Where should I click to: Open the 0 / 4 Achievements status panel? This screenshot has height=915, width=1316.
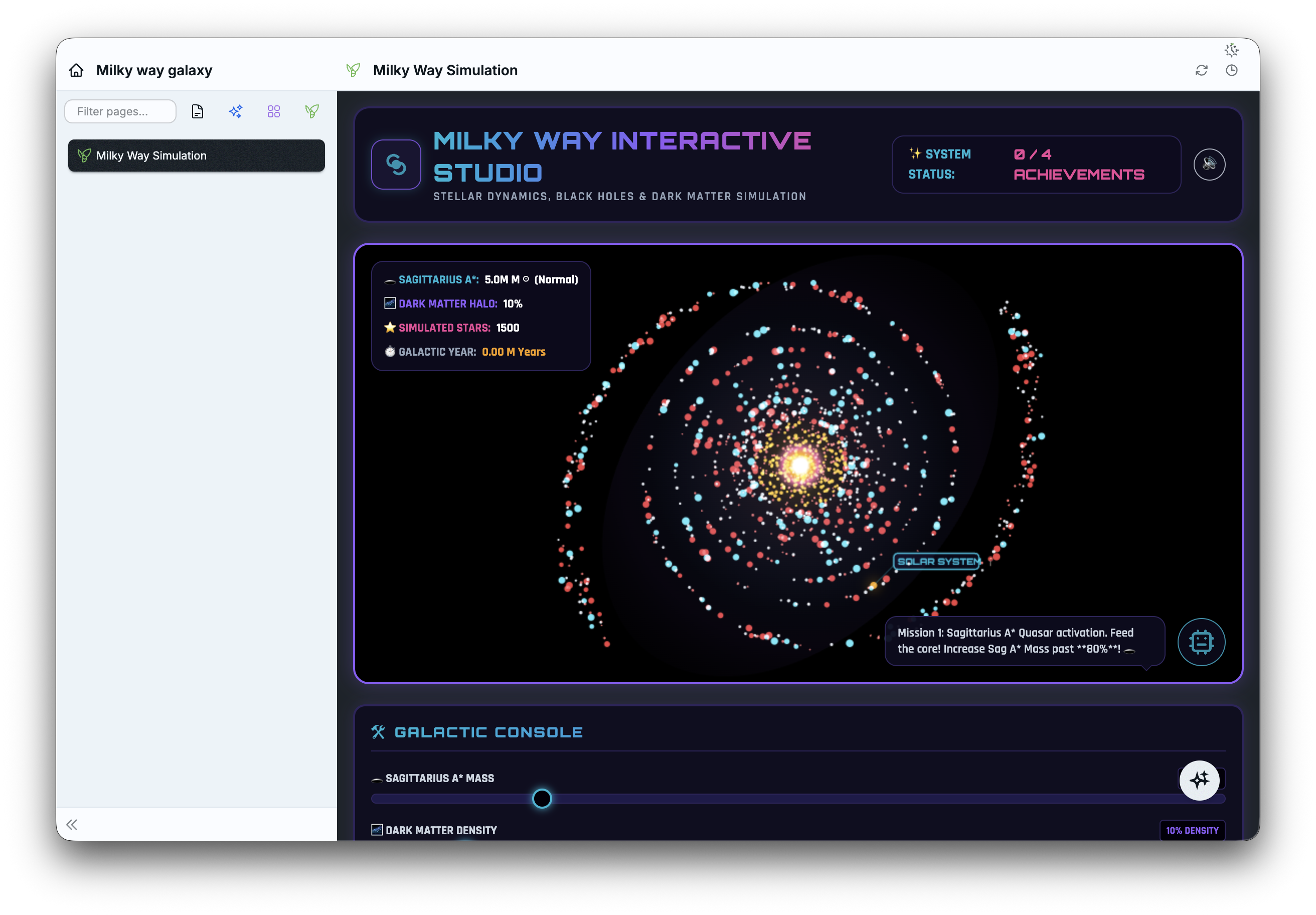click(1036, 165)
